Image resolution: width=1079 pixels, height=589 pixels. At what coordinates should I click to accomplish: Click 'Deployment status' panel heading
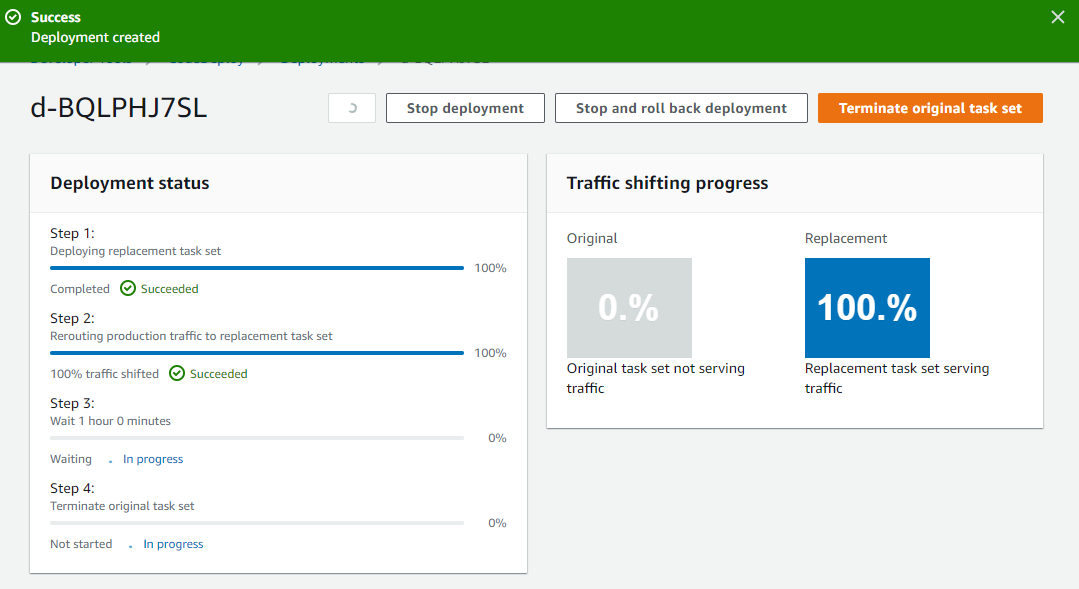pyautogui.click(x=129, y=183)
